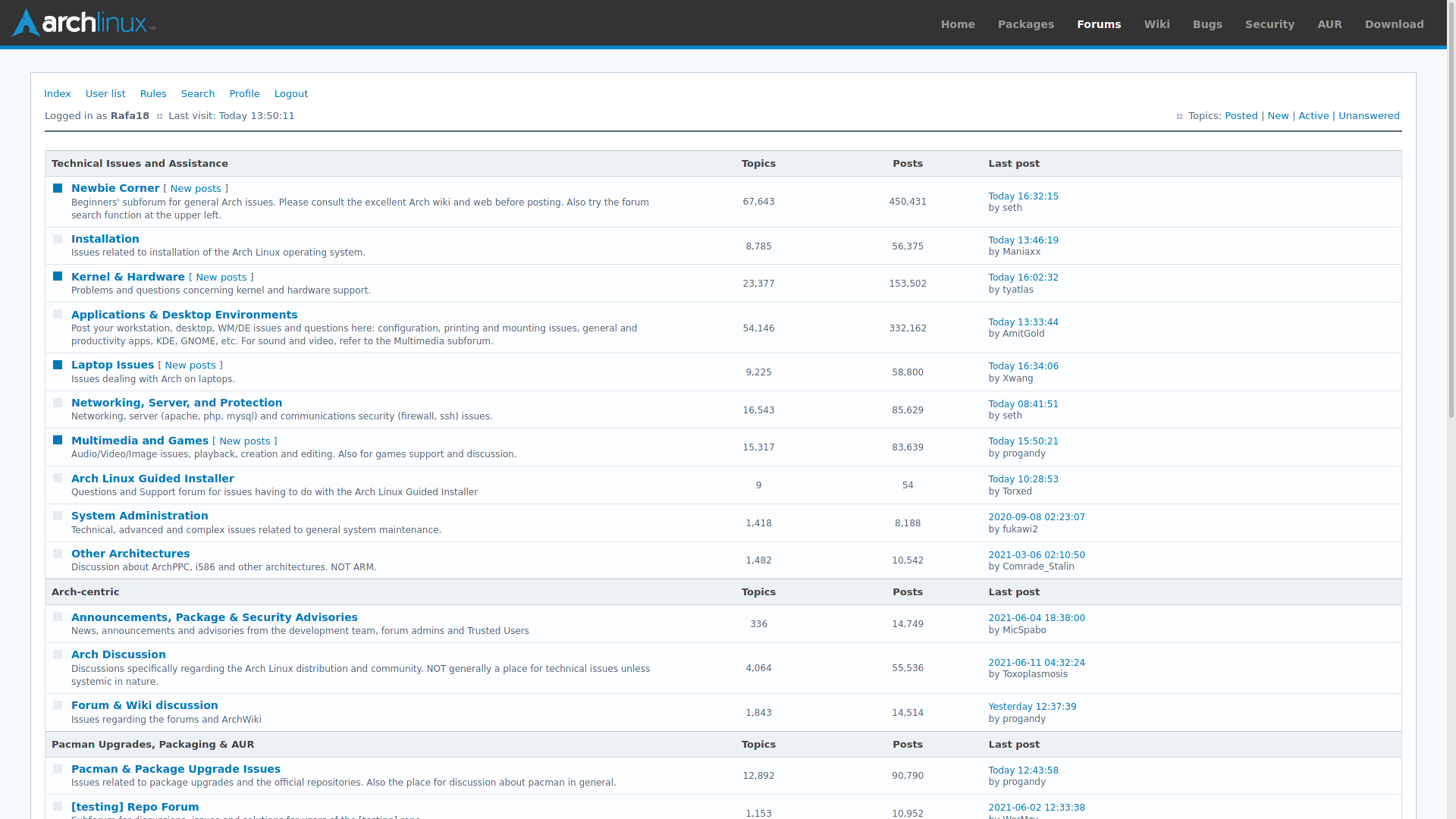Show Unanswered topics
Image resolution: width=1456 pixels, height=819 pixels.
1369,116
